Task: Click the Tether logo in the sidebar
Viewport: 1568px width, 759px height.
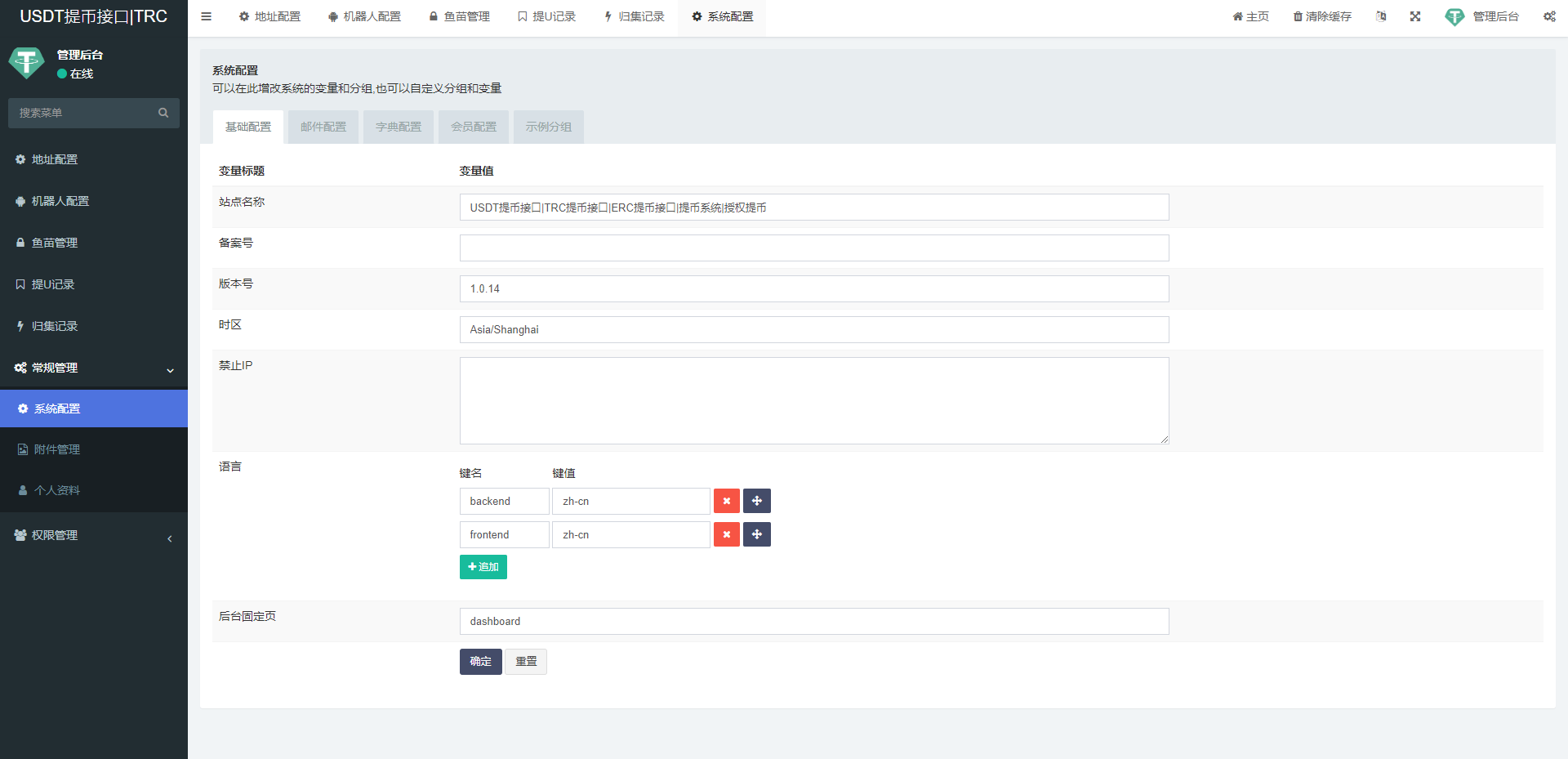Action: [x=27, y=62]
